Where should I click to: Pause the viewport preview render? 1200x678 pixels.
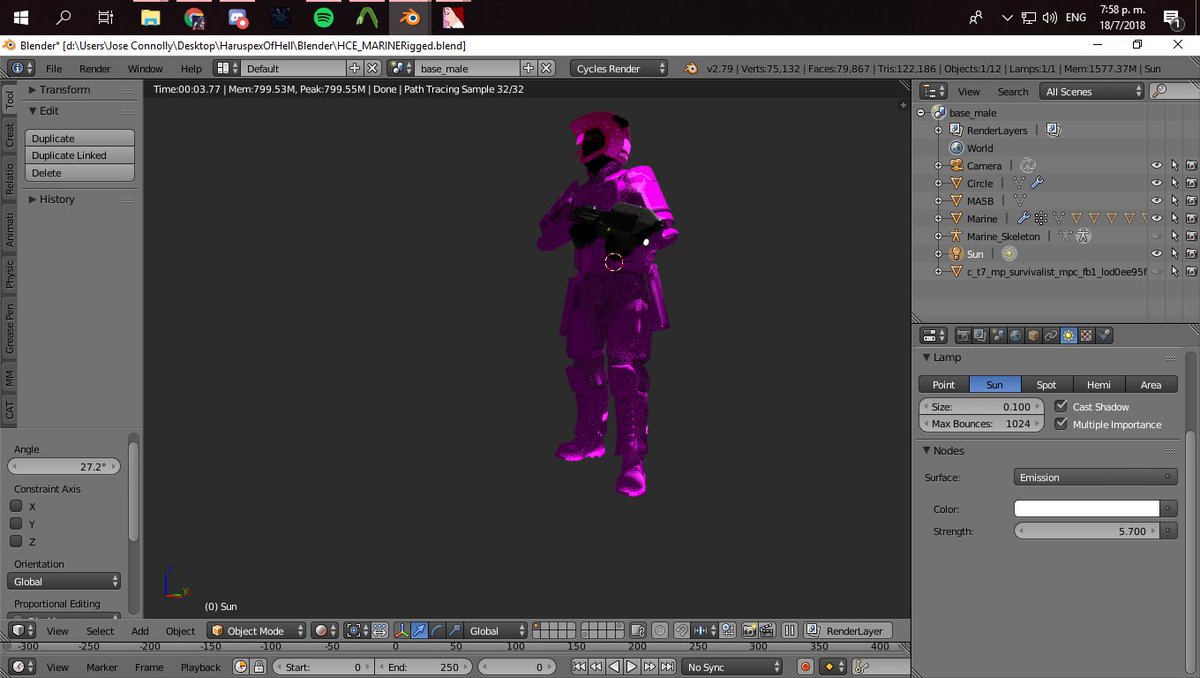pyautogui.click(x=789, y=631)
